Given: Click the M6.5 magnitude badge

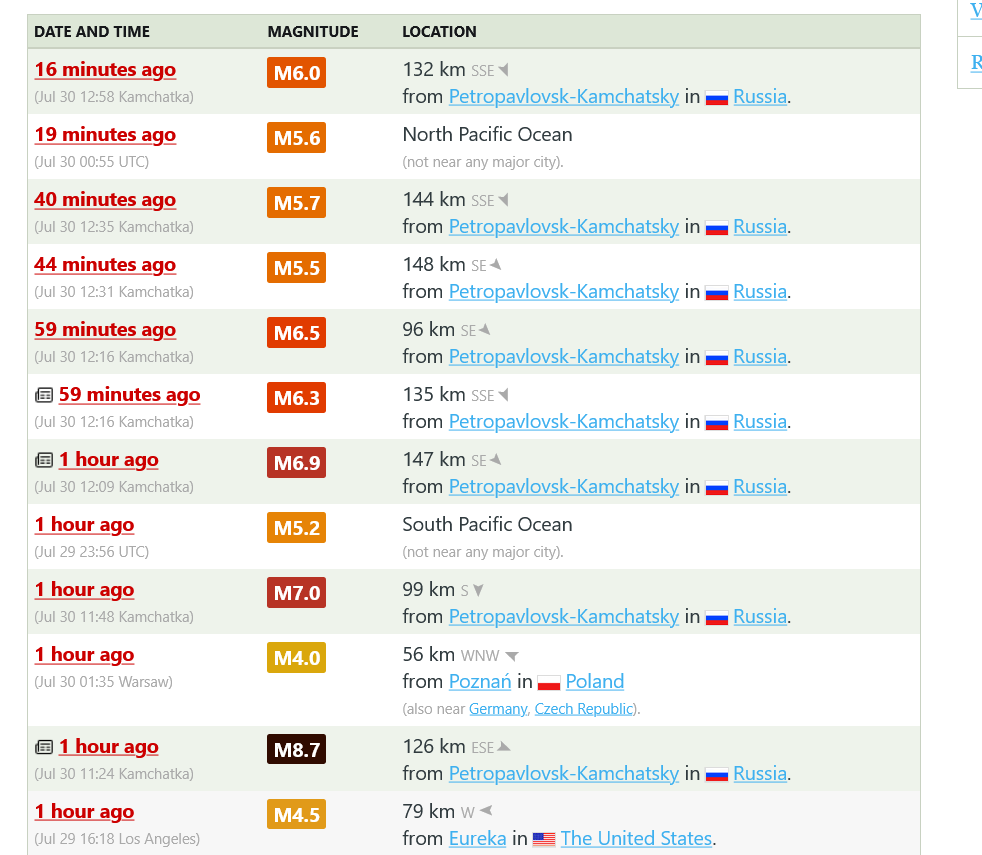Looking at the screenshot, I should [x=296, y=333].
